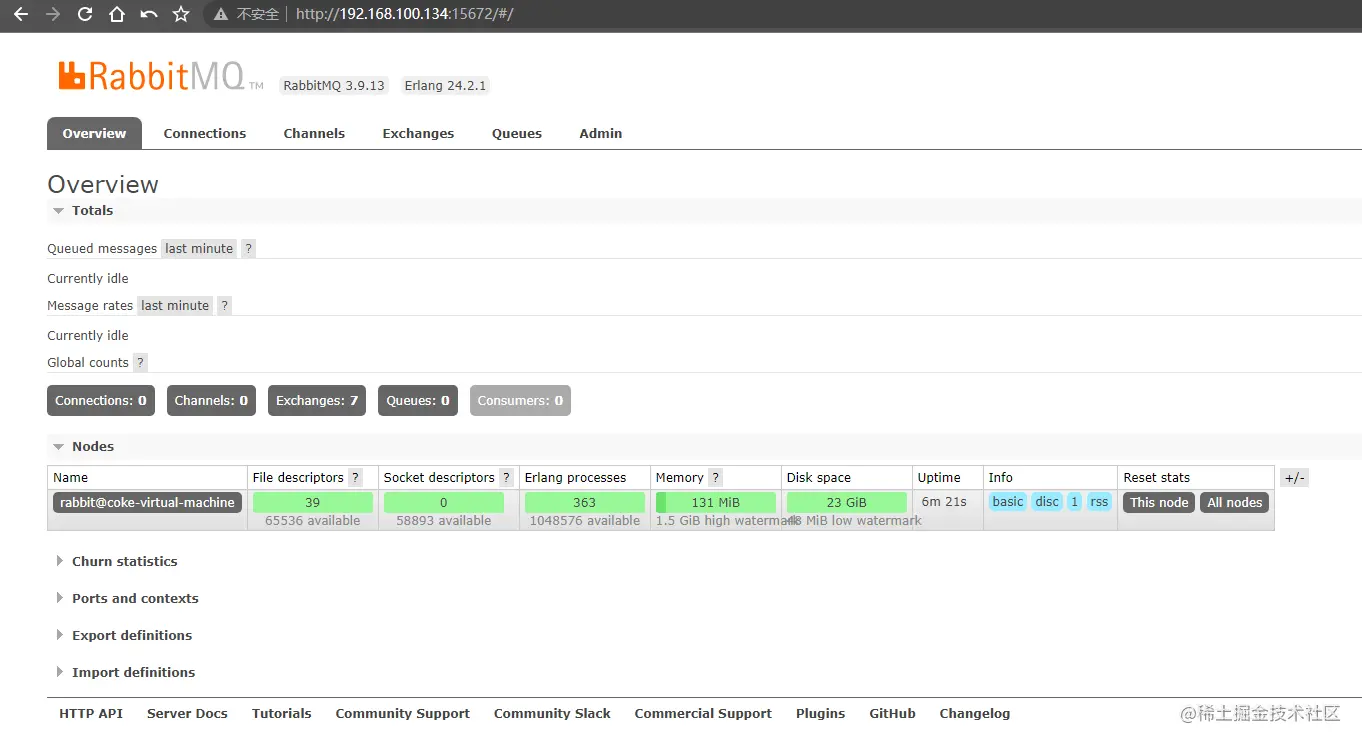Screen dimensions: 1362x745
Task: Click the browser forward arrow
Action: (52, 14)
